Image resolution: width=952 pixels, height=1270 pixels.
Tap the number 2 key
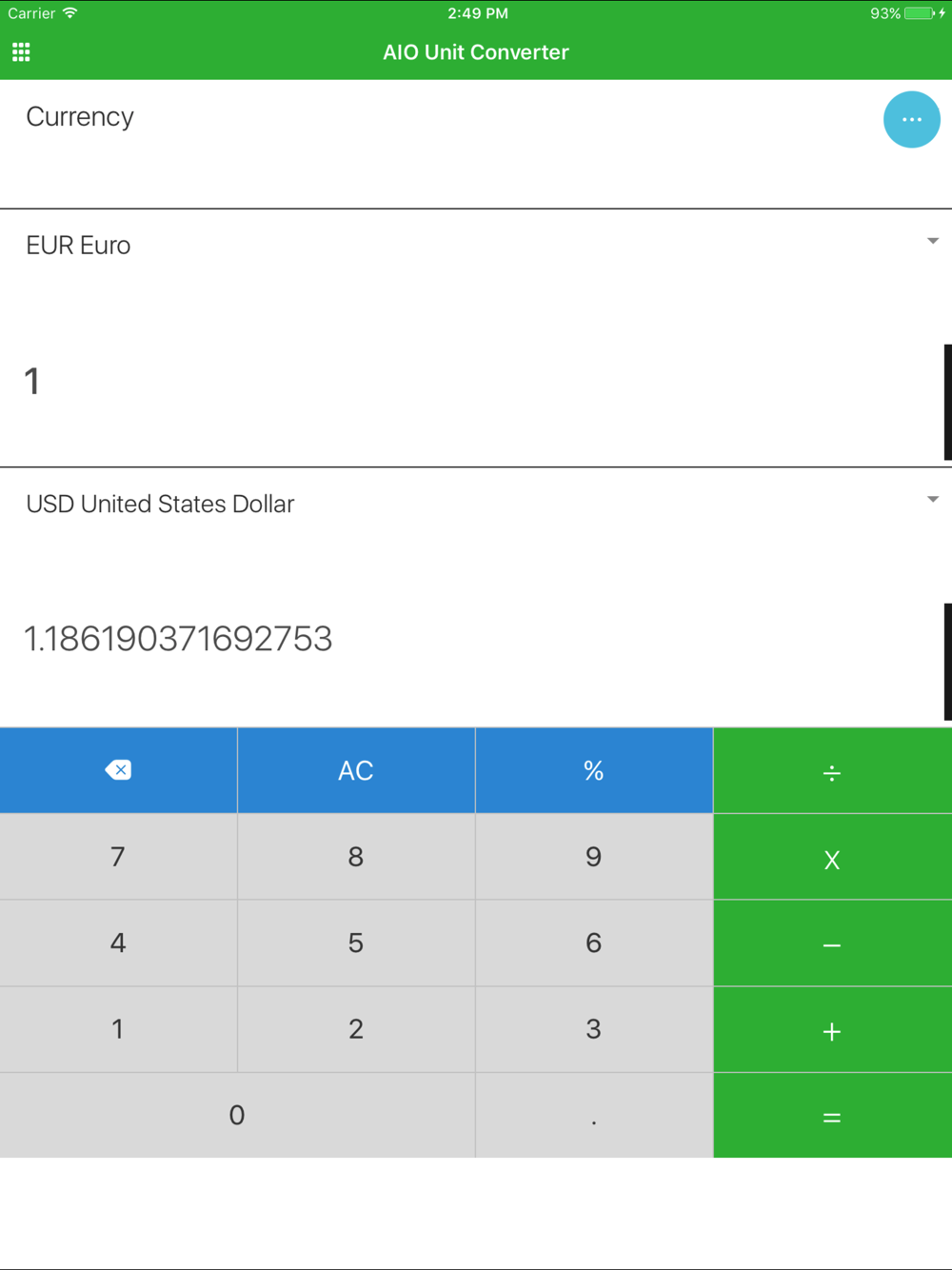[x=356, y=1030]
